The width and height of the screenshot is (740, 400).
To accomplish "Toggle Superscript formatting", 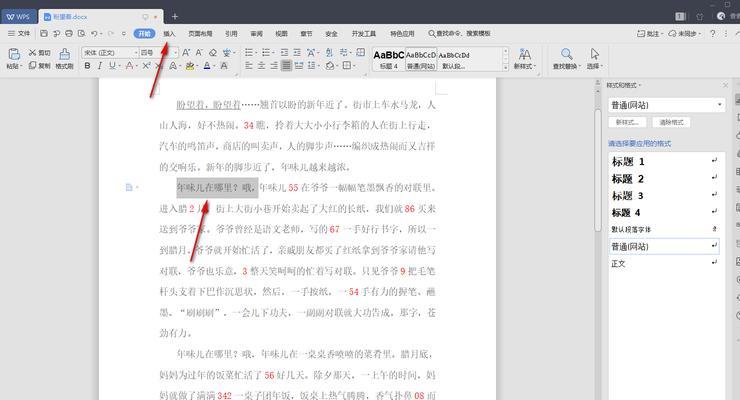I will (146, 66).
